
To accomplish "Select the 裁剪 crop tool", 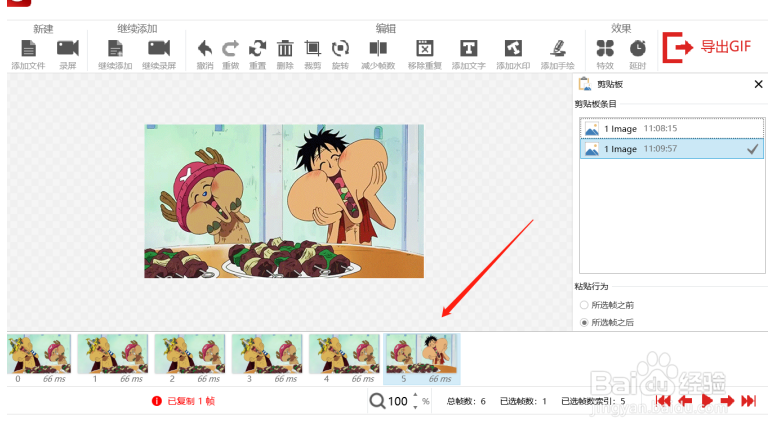I will (312, 49).
